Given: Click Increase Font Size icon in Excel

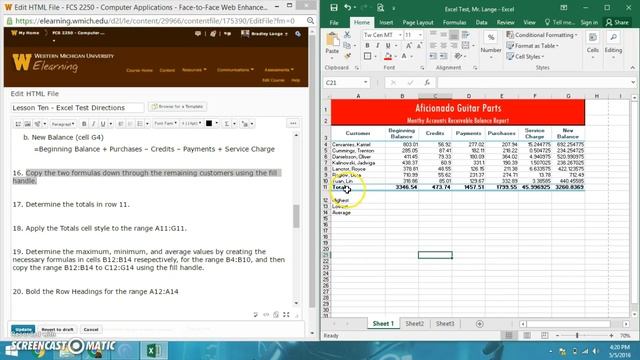Looking at the screenshot, I should (409, 46).
